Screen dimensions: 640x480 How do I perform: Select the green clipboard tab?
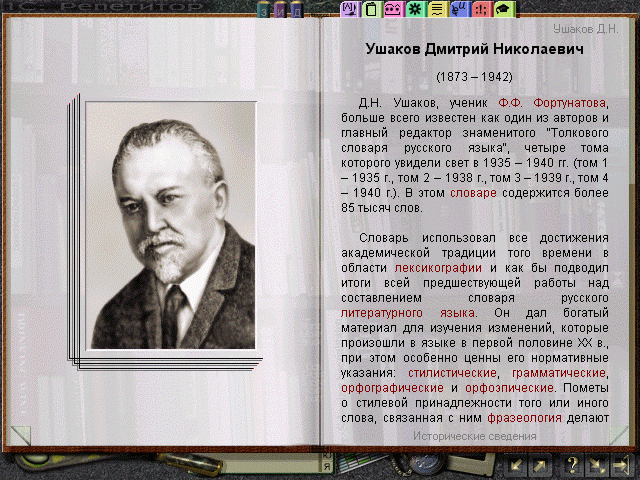tap(371, 9)
